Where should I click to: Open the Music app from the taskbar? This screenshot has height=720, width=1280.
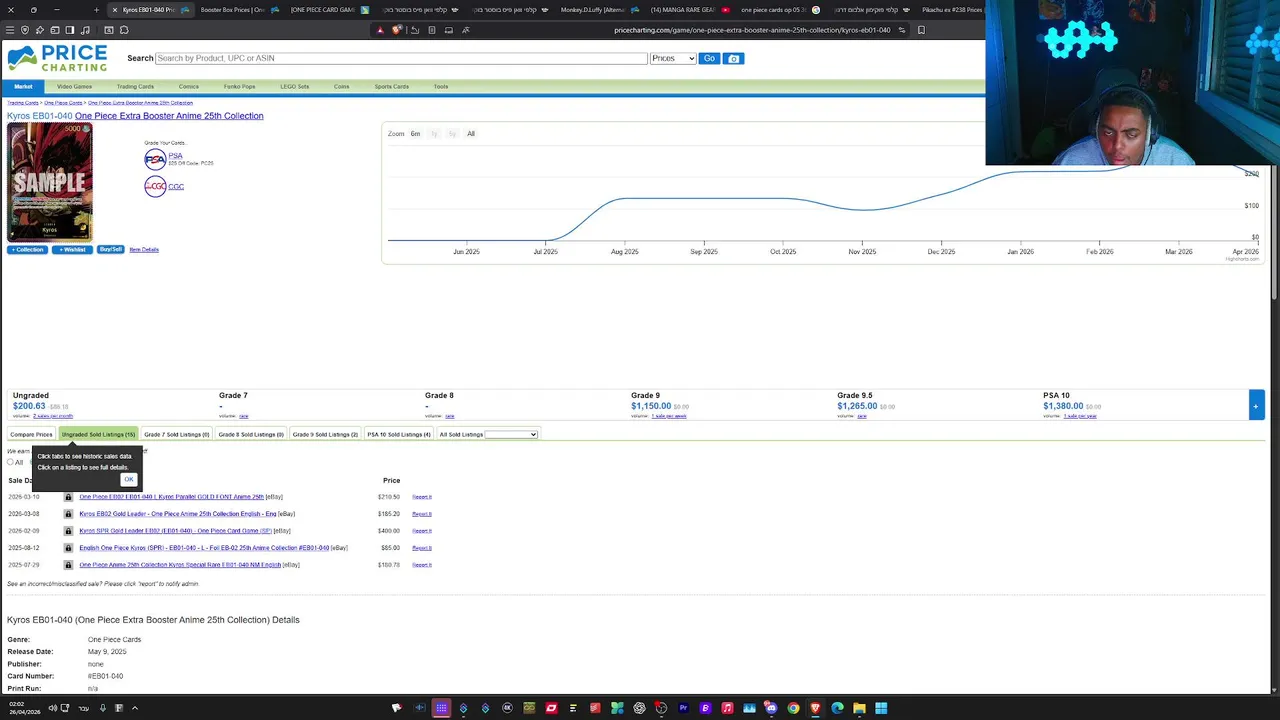(727, 708)
